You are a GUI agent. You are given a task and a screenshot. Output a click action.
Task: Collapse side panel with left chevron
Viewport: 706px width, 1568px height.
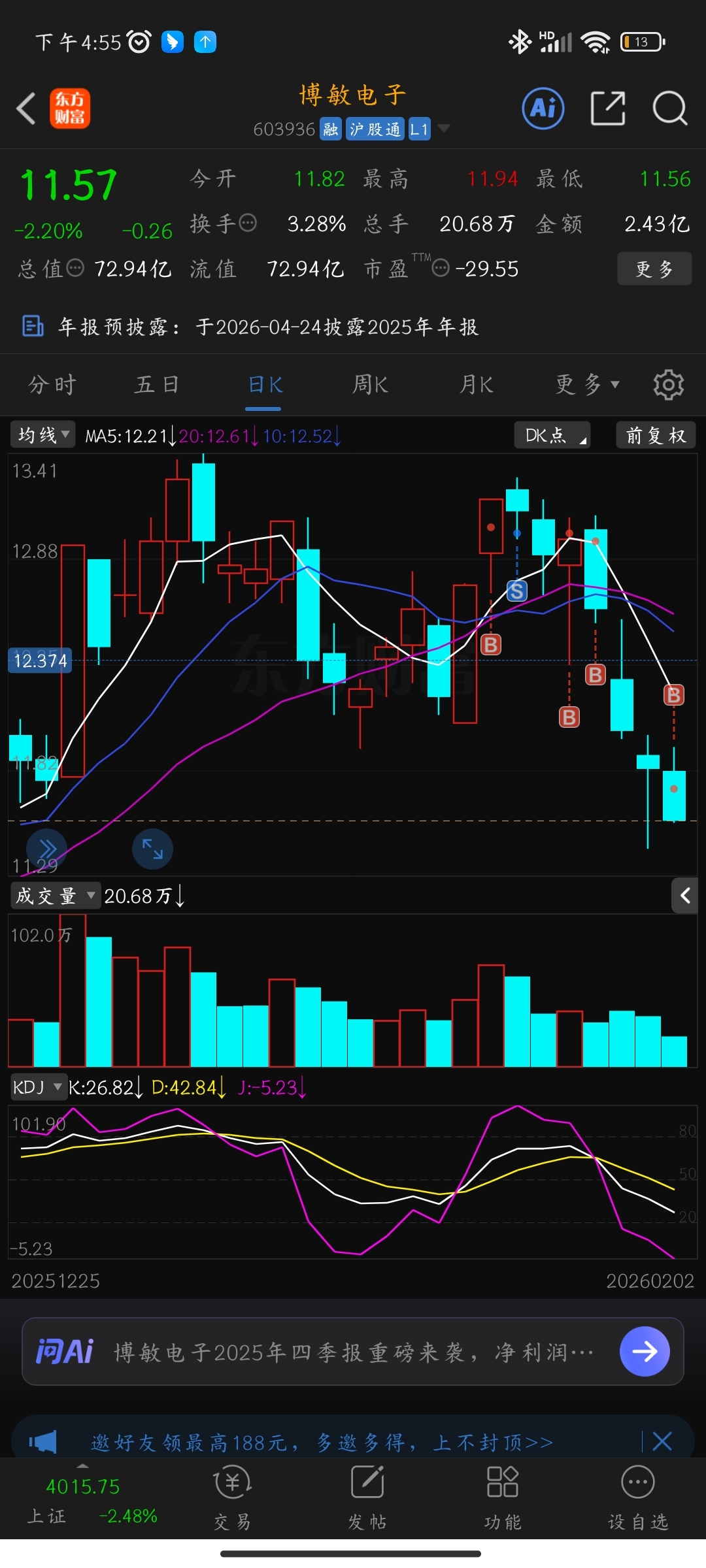coord(685,896)
